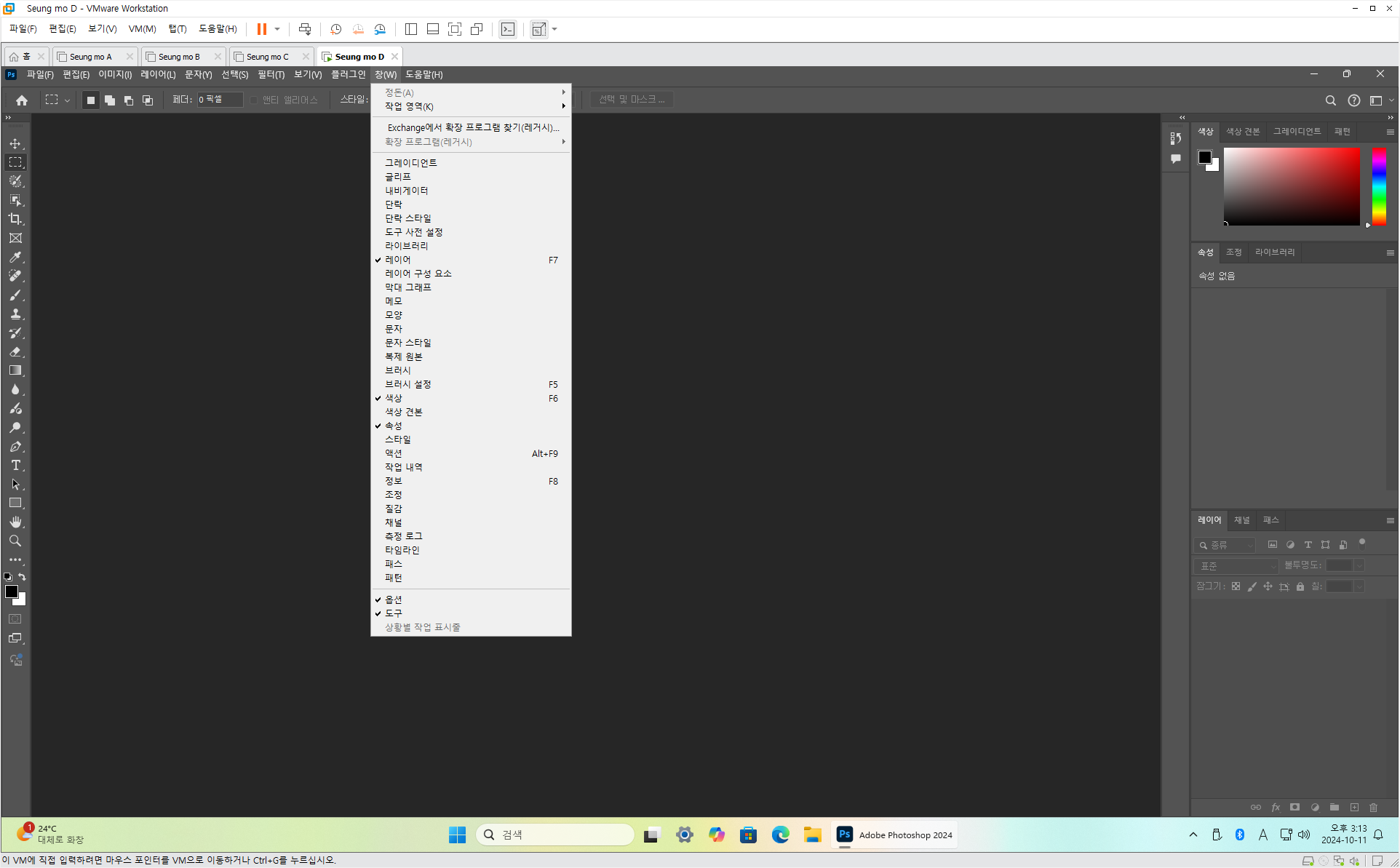The image size is (1400, 868).
Task: Click Exchange extension search menu entry
Action: click(x=473, y=127)
